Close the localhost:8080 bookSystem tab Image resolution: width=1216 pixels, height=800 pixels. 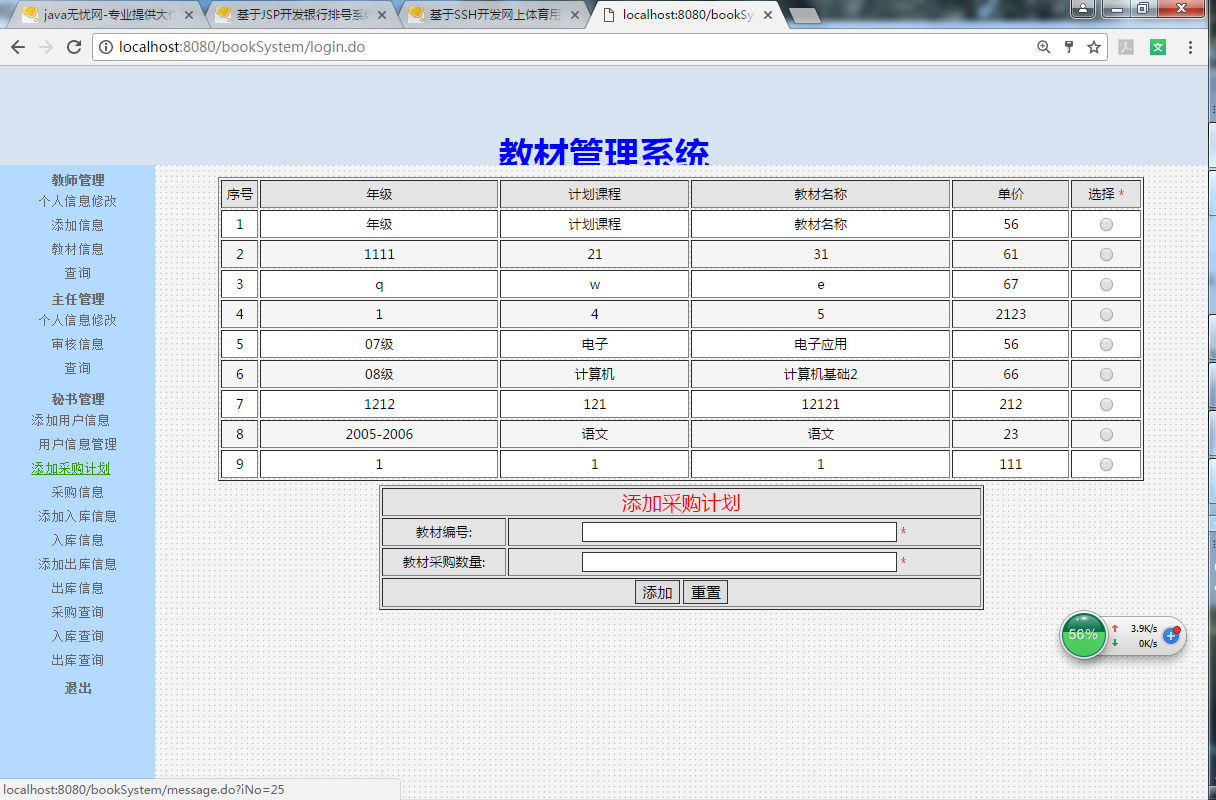click(x=768, y=15)
